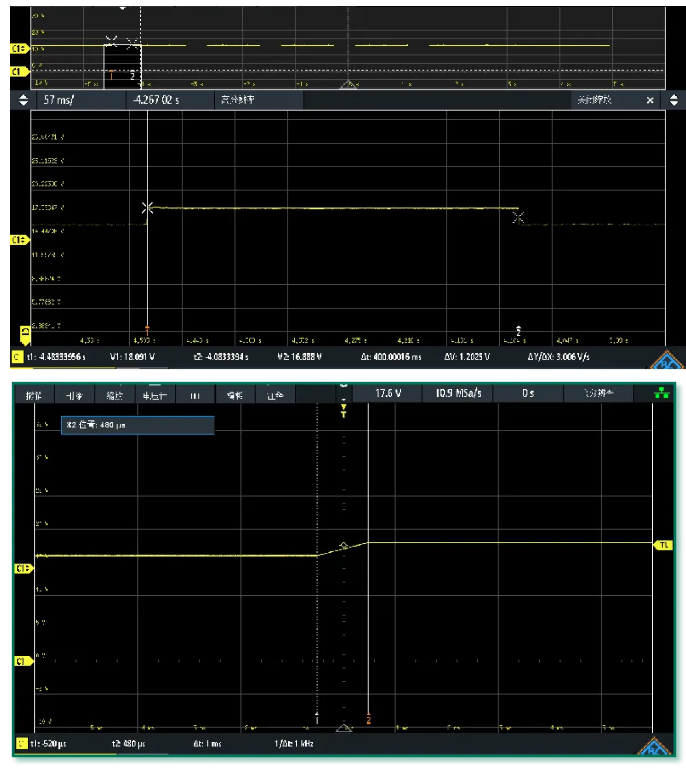Click the X cursor marker at waveform rising edge
This screenshot has height=768, width=686.
coord(149,208)
